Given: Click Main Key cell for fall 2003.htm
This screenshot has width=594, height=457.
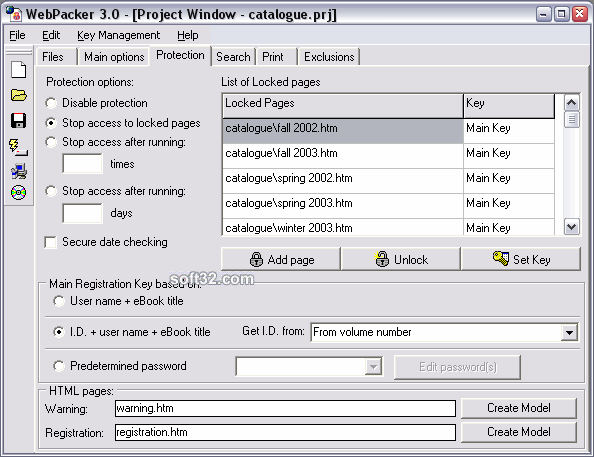Looking at the screenshot, I should 509,156.
